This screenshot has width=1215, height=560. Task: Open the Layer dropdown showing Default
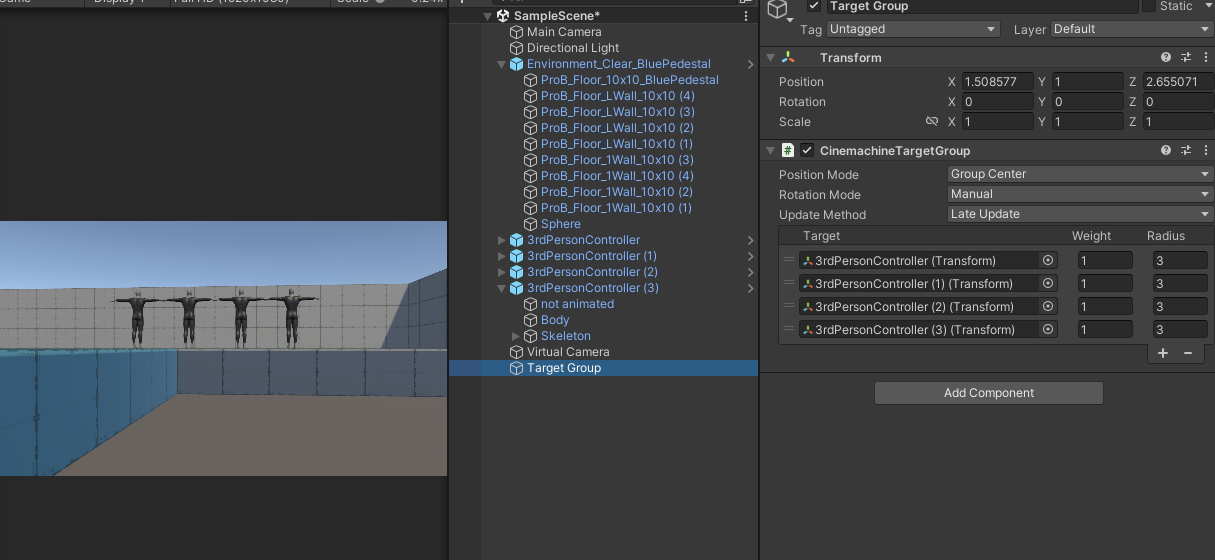[1131, 29]
